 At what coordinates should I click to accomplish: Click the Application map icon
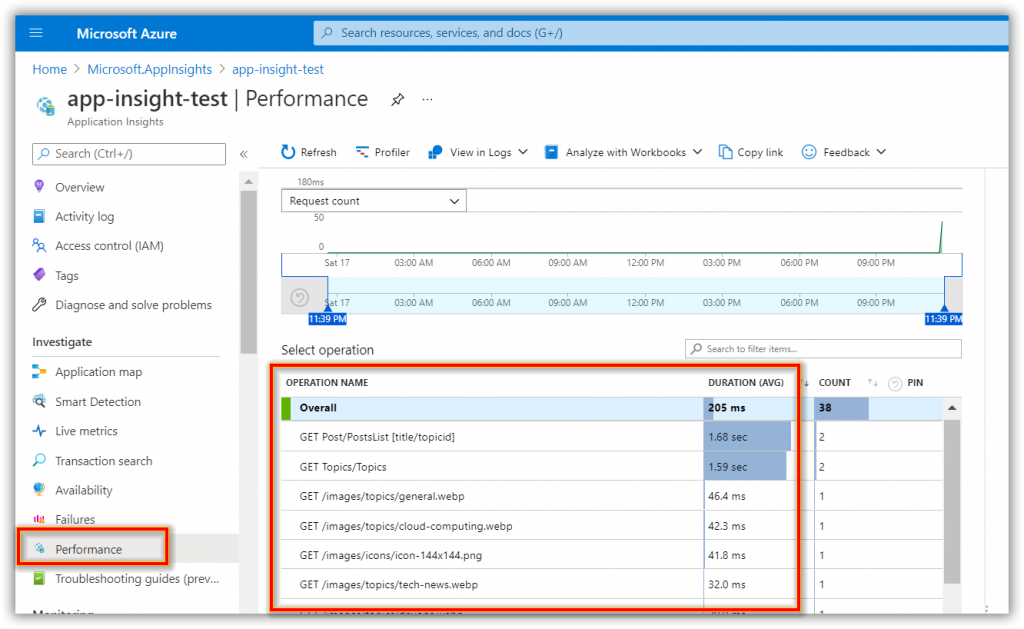[x=39, y=372]
